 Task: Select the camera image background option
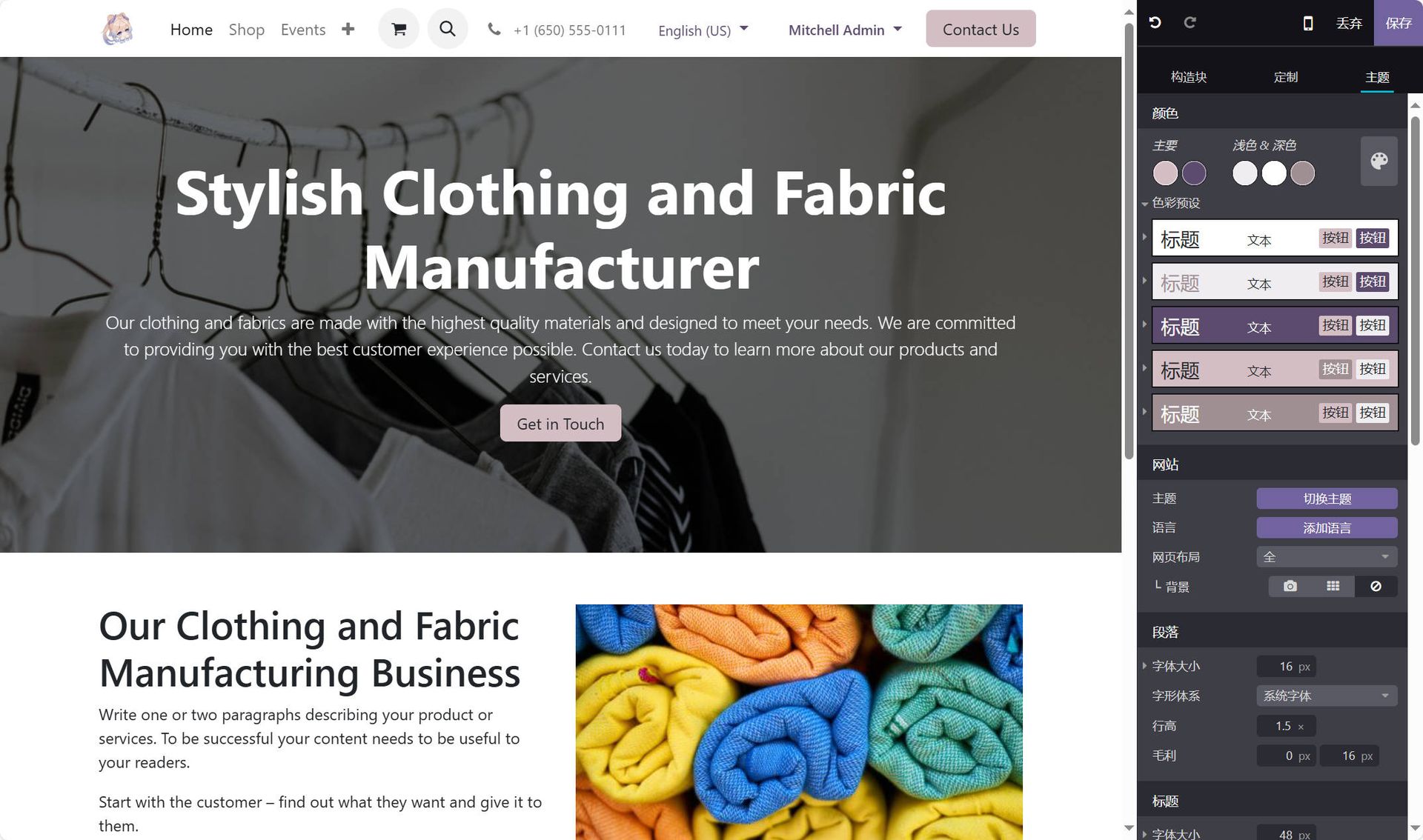(1290, 586)
